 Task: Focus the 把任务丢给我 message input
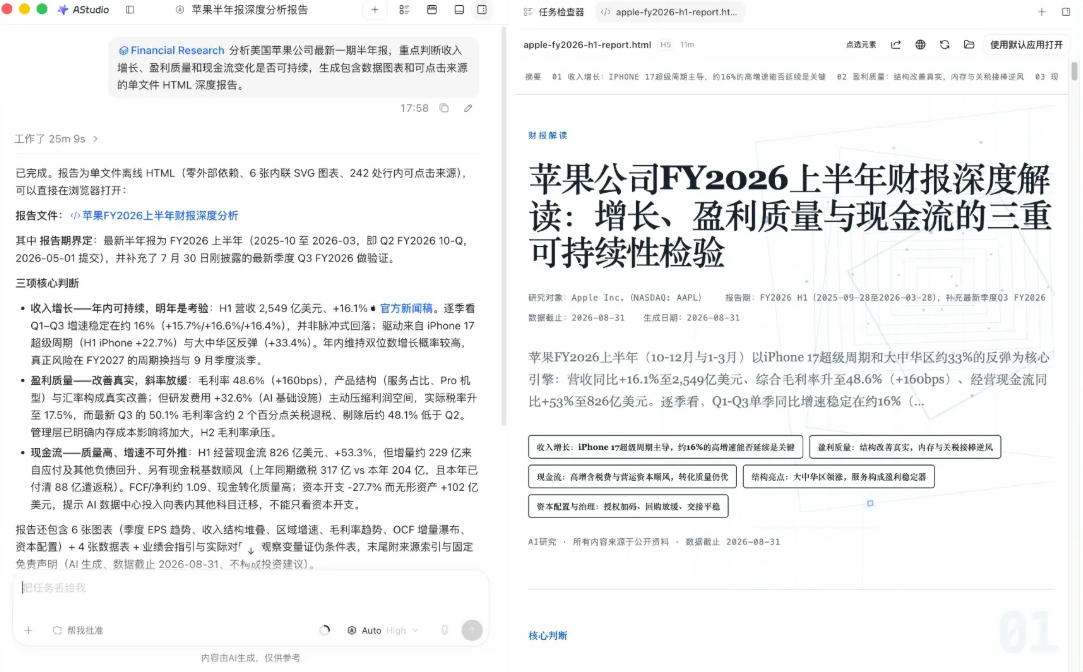pyautogui.click(x=250, y=588)
